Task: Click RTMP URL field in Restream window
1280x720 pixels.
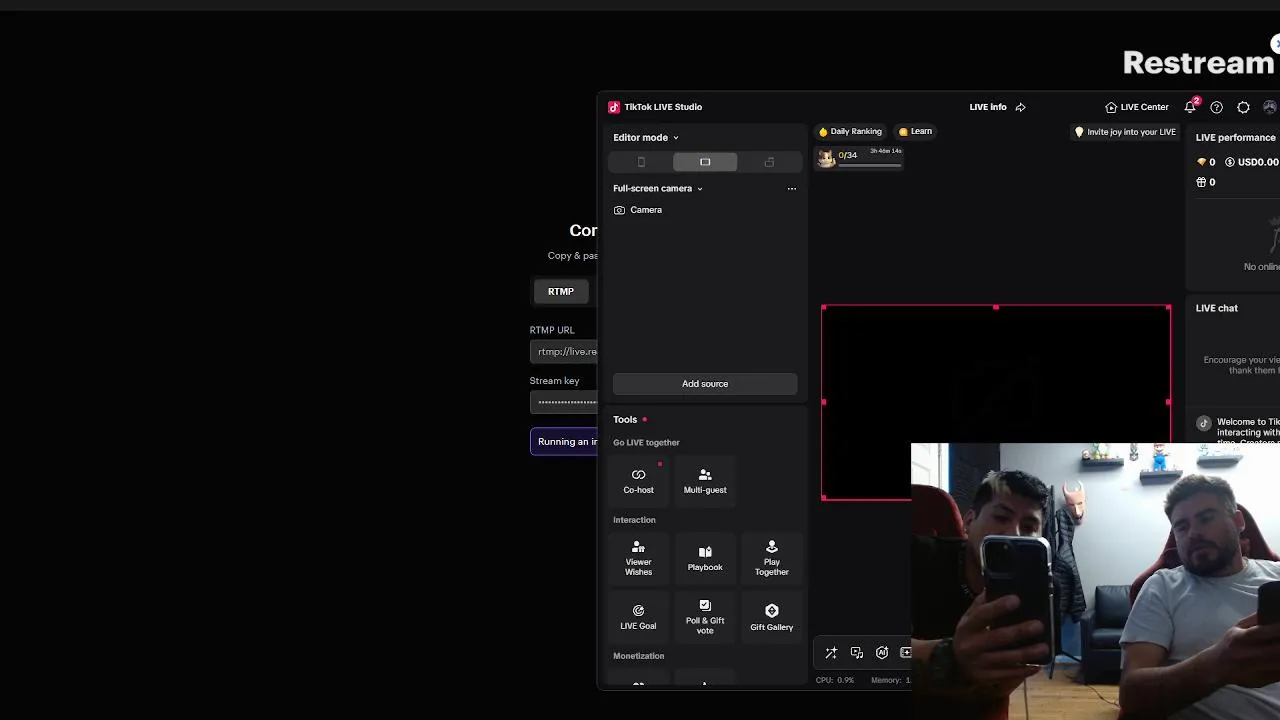Action: click(564, 351)
